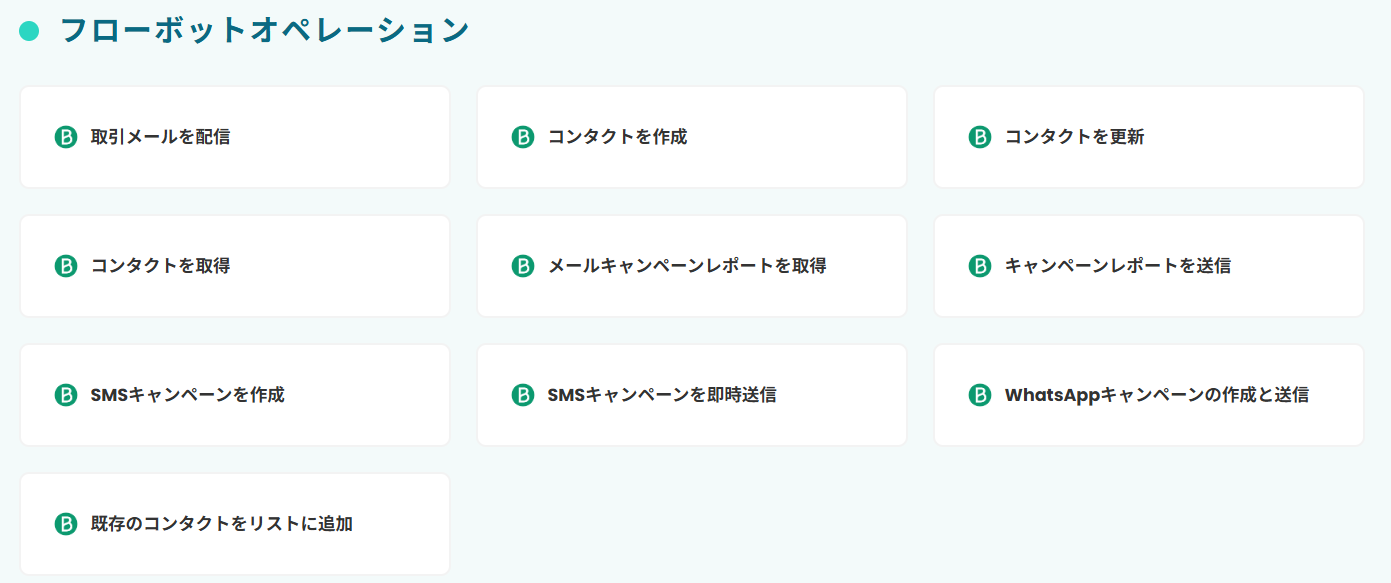
Task: Open the 取引メールを配信 operation
Action: (160, 137)
